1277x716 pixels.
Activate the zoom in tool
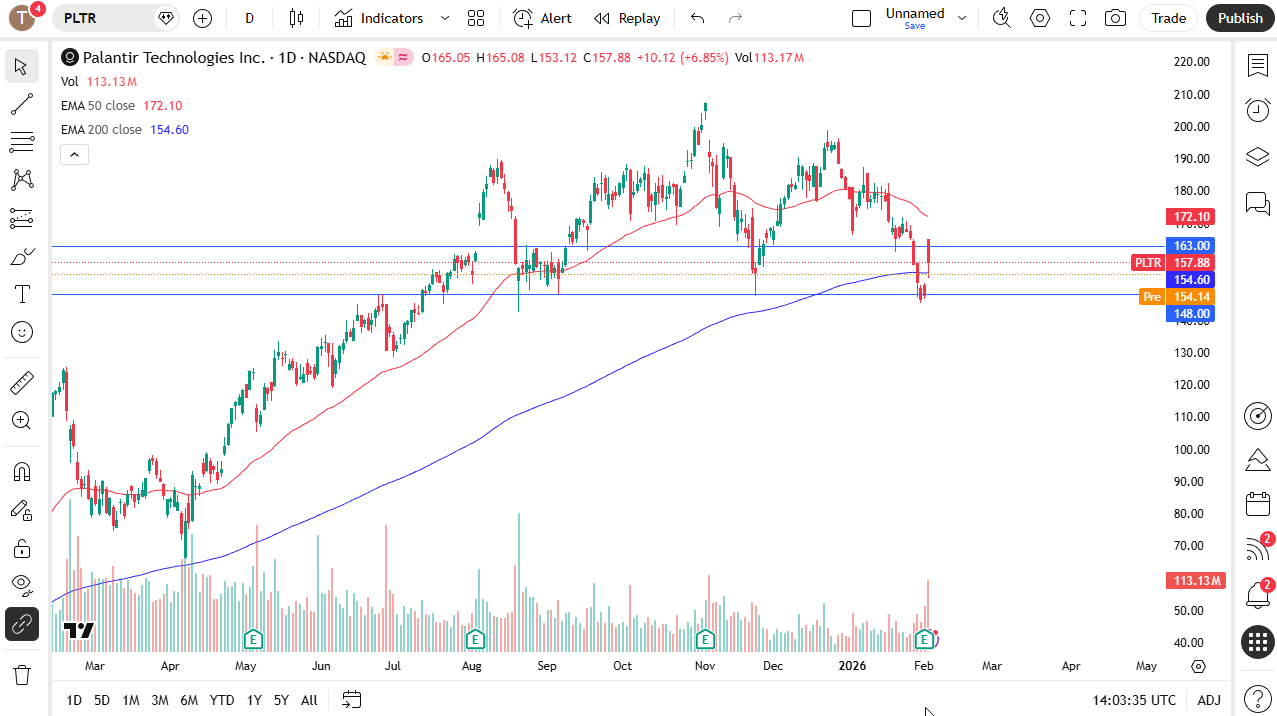[21, 420]
